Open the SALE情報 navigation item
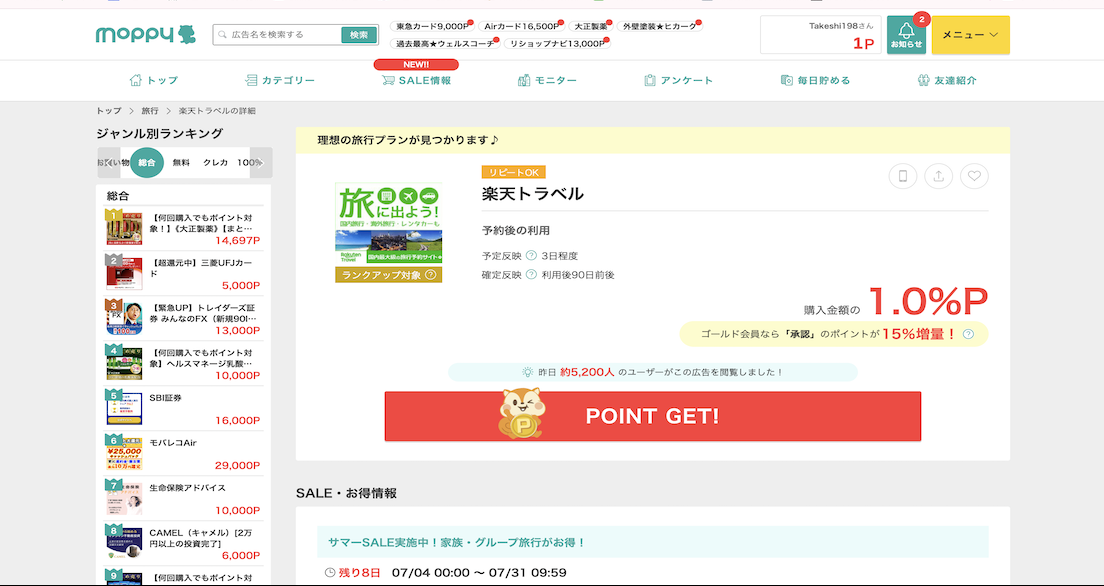 tap(416, 80)
